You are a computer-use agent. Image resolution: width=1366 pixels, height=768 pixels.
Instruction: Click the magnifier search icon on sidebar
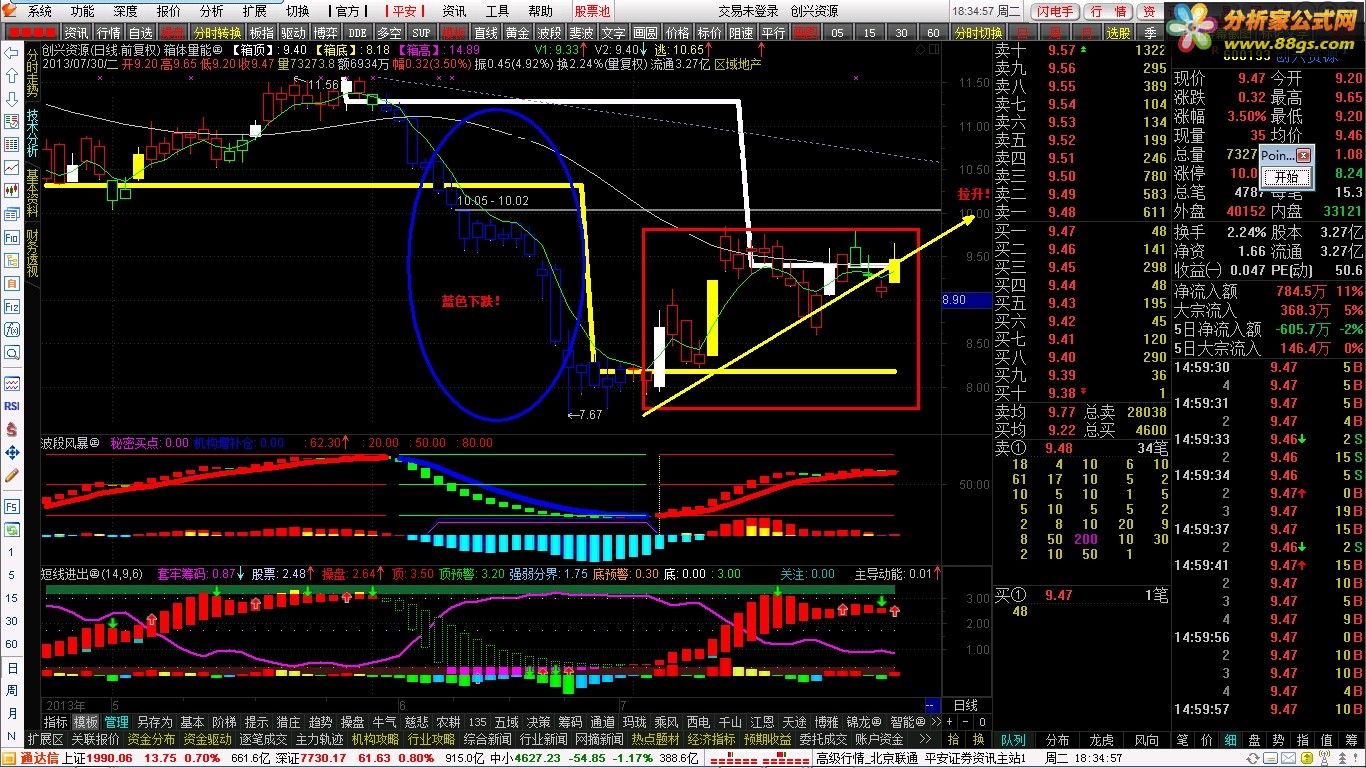pyautogui.click(x=12, y=352)
